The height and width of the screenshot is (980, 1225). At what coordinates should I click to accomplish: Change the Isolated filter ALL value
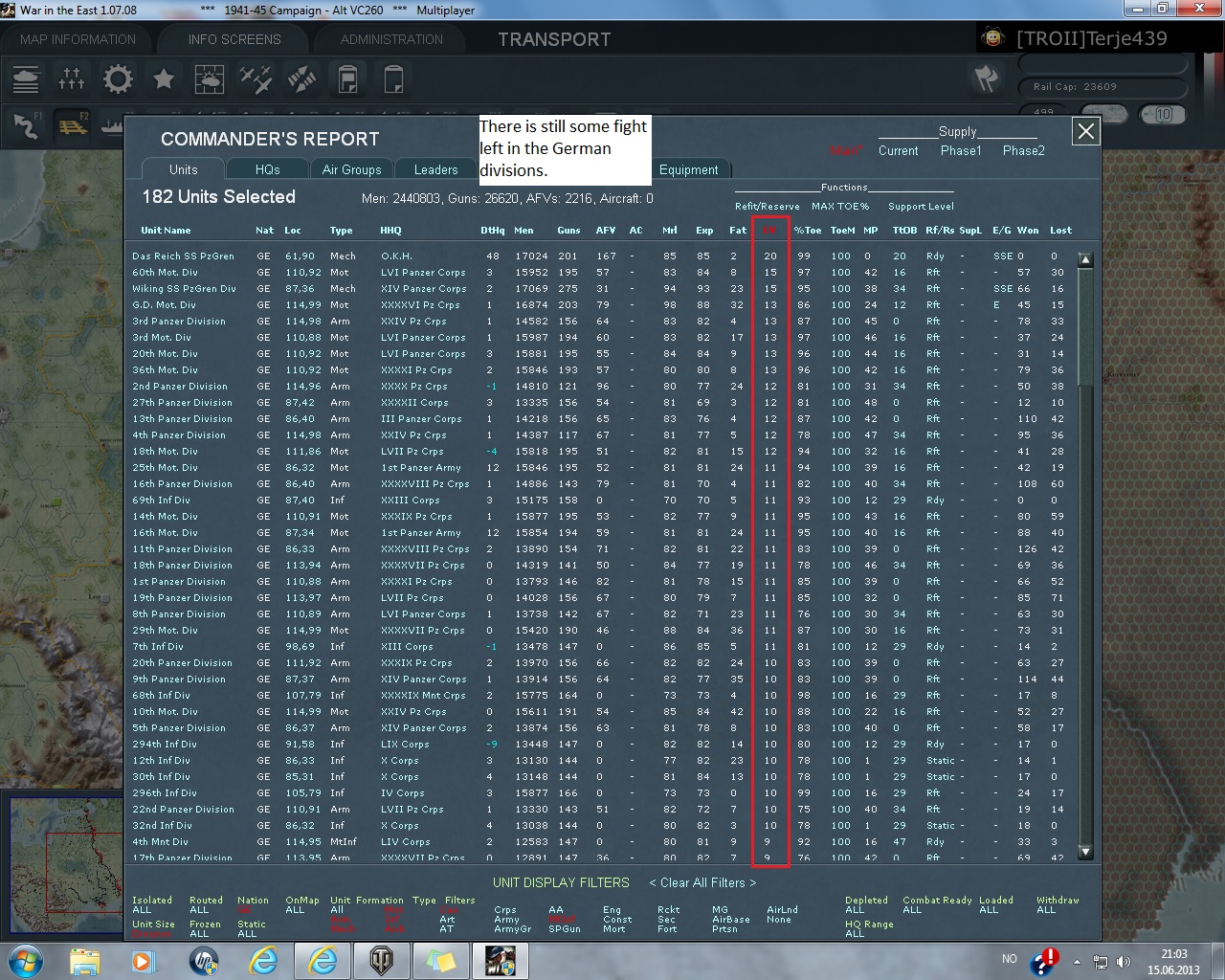(142, 910)
